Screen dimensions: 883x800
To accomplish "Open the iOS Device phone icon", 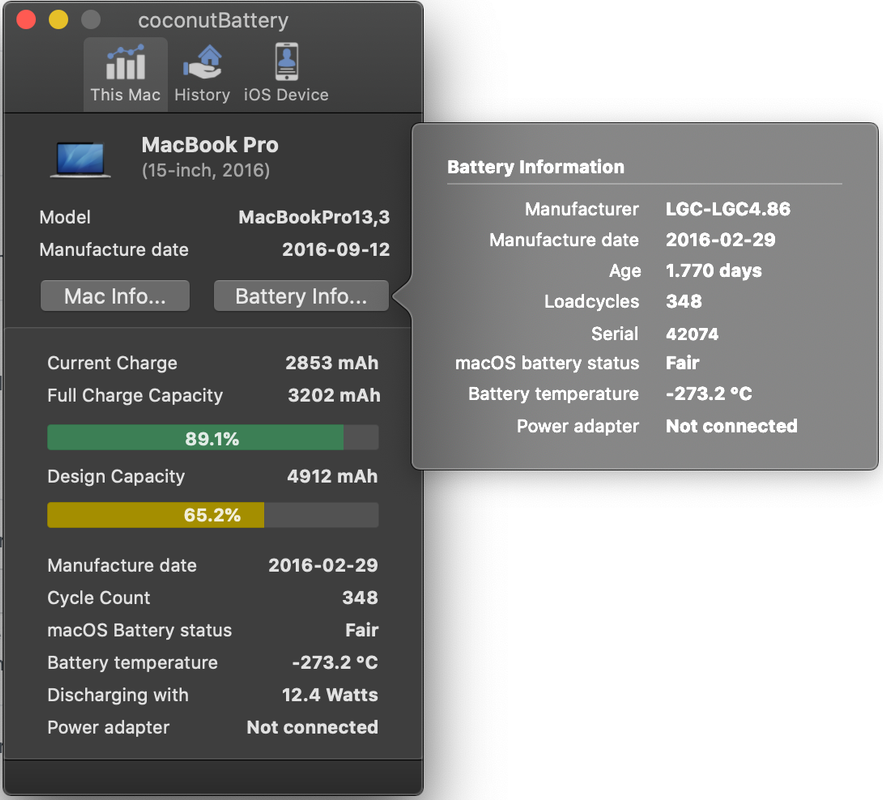I will [x=287, y=62].
